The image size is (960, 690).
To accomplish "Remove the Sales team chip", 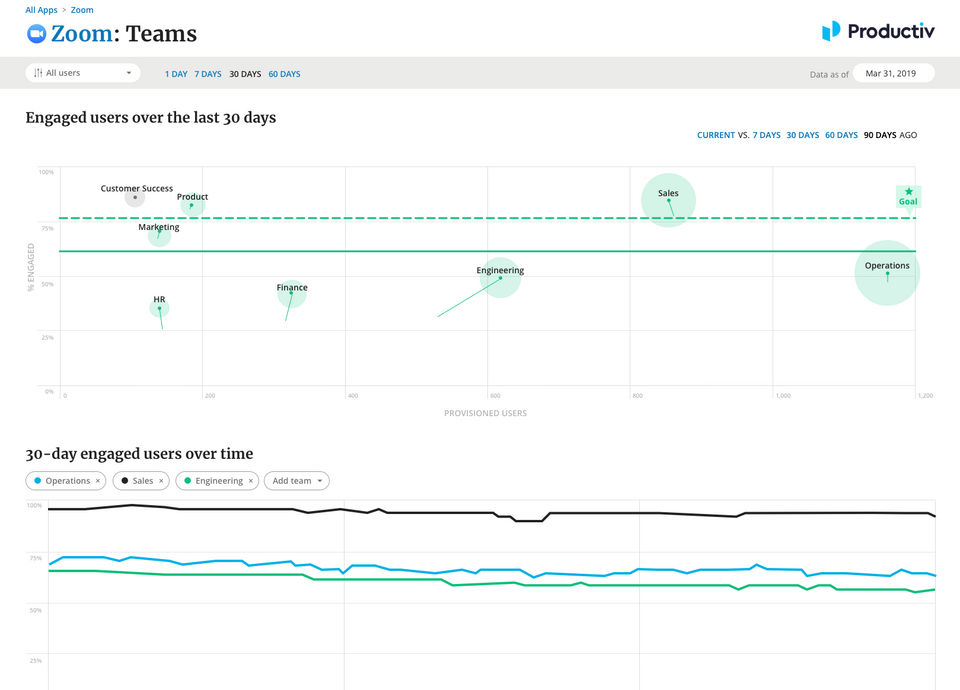I will [161, 481].
